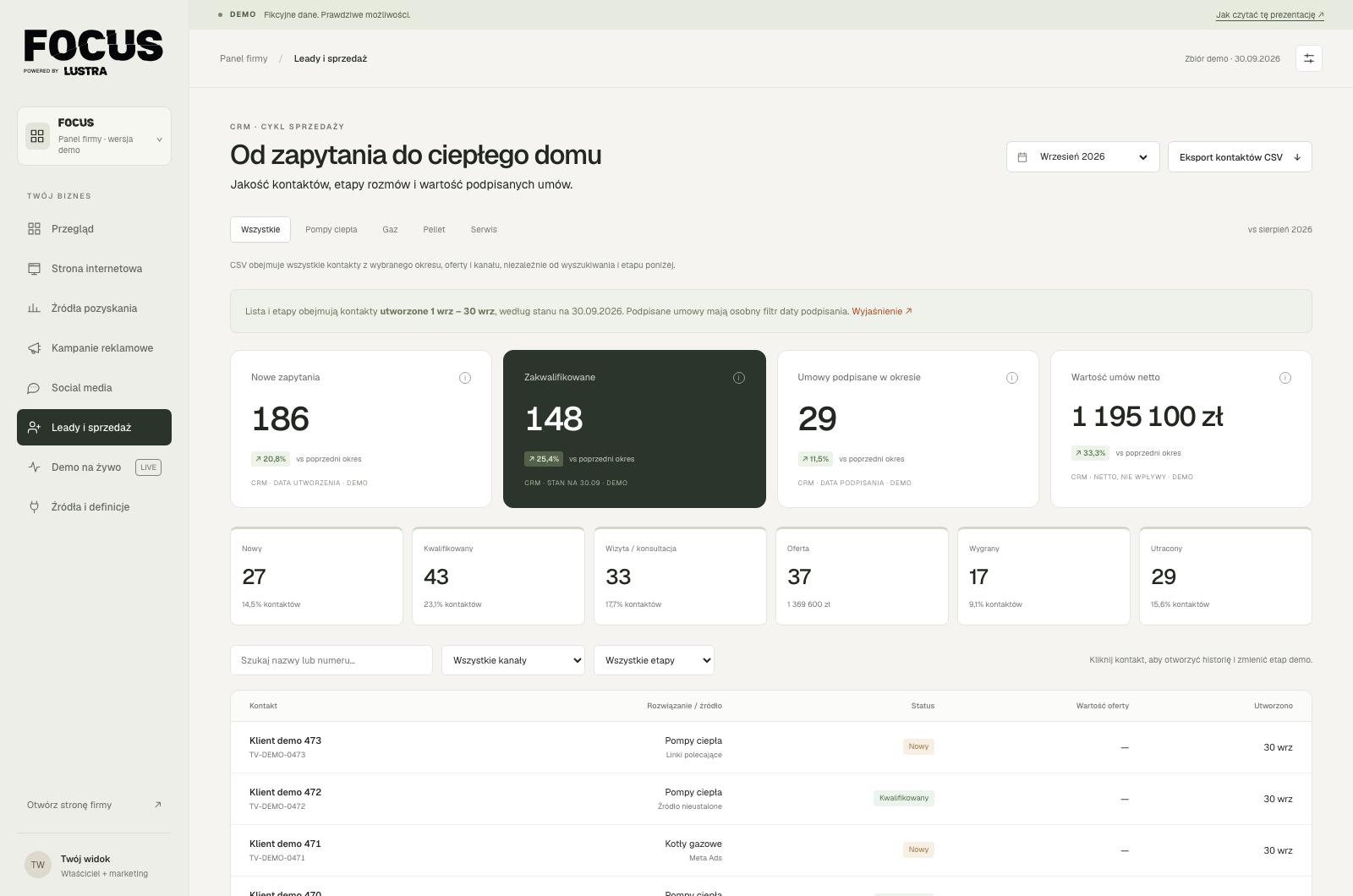1353x896 pixels.
Task: Click external arrow beside Otwórz stronę firmy
Action: click(158, 805)
